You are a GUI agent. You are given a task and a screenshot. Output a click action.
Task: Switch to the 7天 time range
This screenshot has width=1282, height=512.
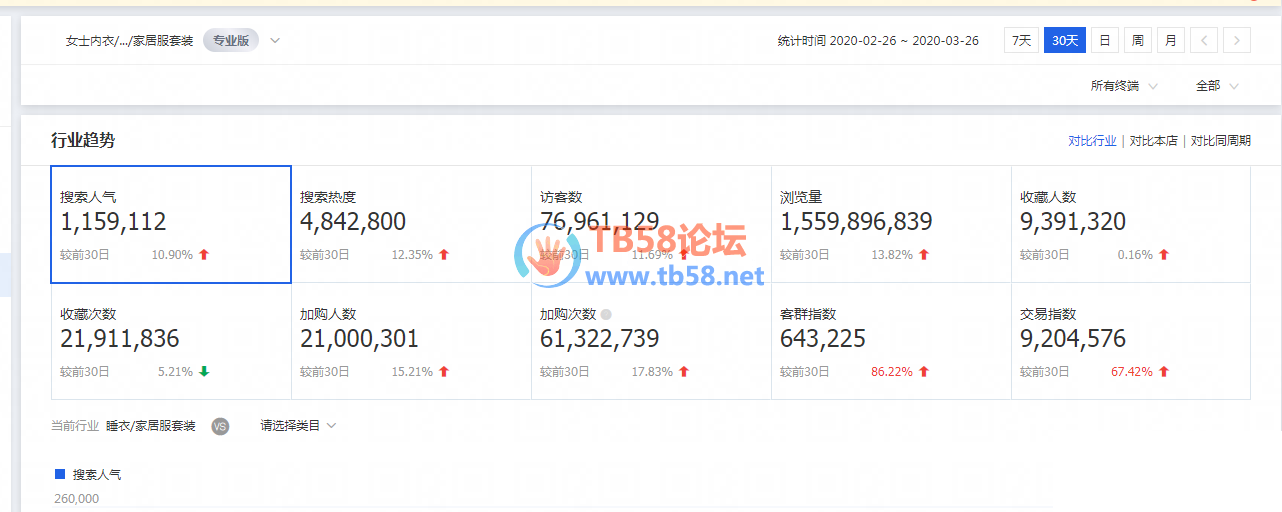1021,41
